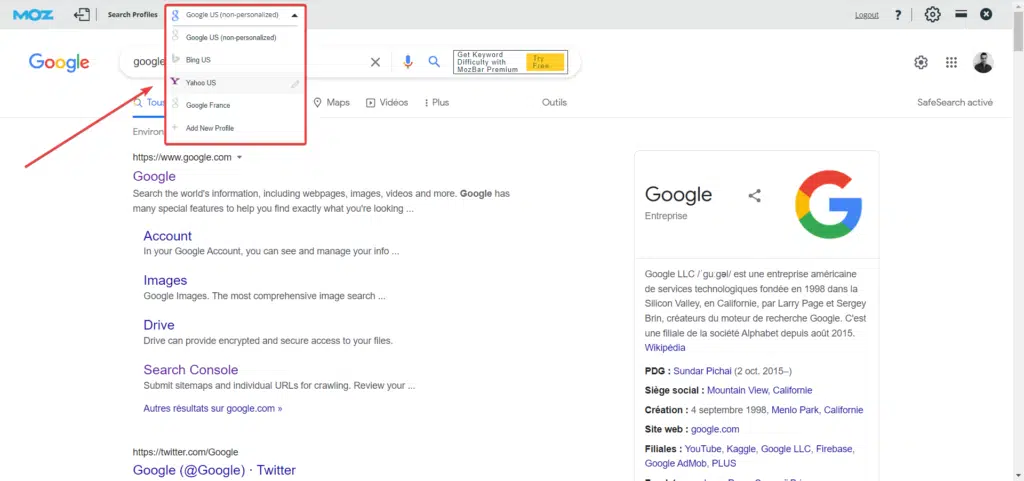Open the Google apps grid
This screenshot has height=481, width=1024.
952,63
